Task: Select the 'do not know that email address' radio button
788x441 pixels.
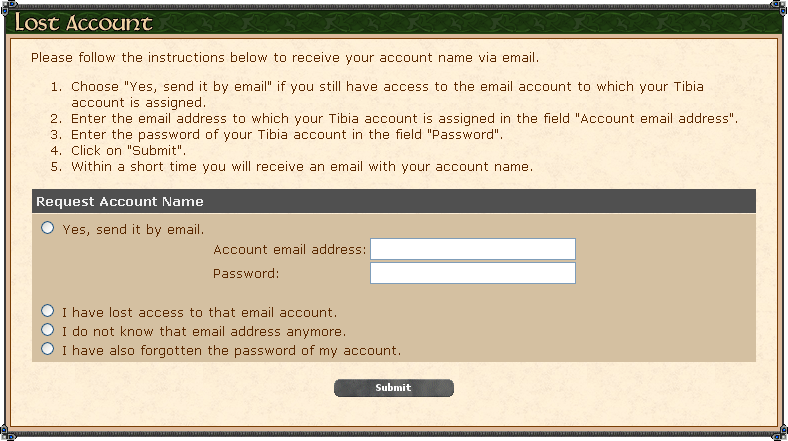Action: pos(48,330)
